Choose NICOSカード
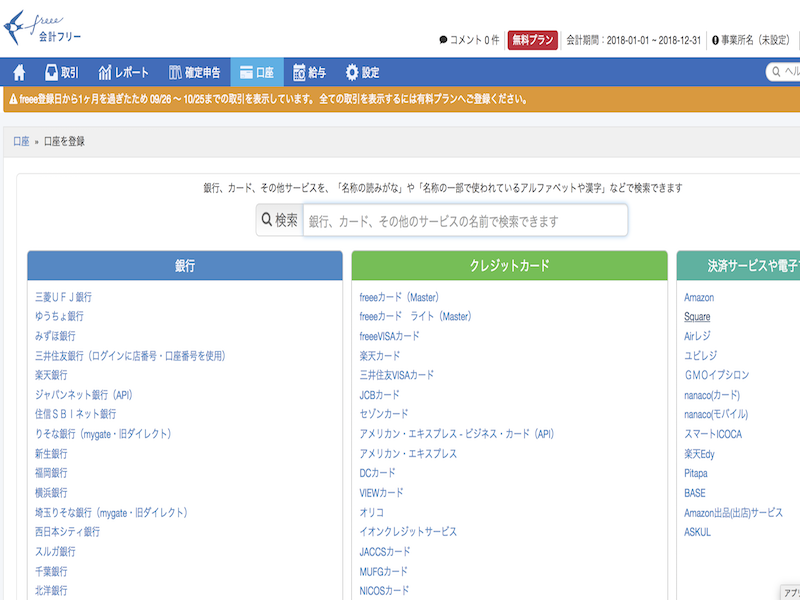 [384, 590]
